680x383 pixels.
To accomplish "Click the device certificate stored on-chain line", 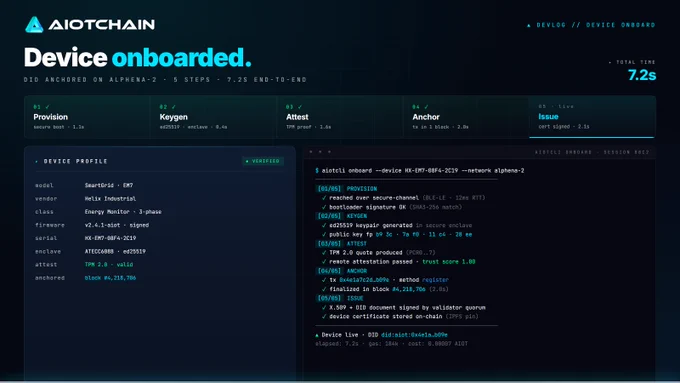I will pyautogui.click(x=400, y=317).
